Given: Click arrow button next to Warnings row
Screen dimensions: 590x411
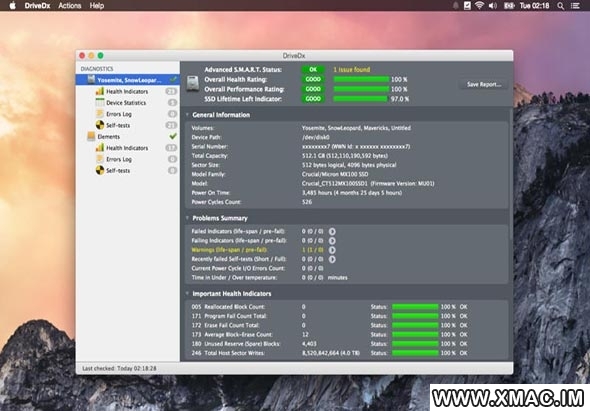Looking at the screenshot, I should [332, 250].
